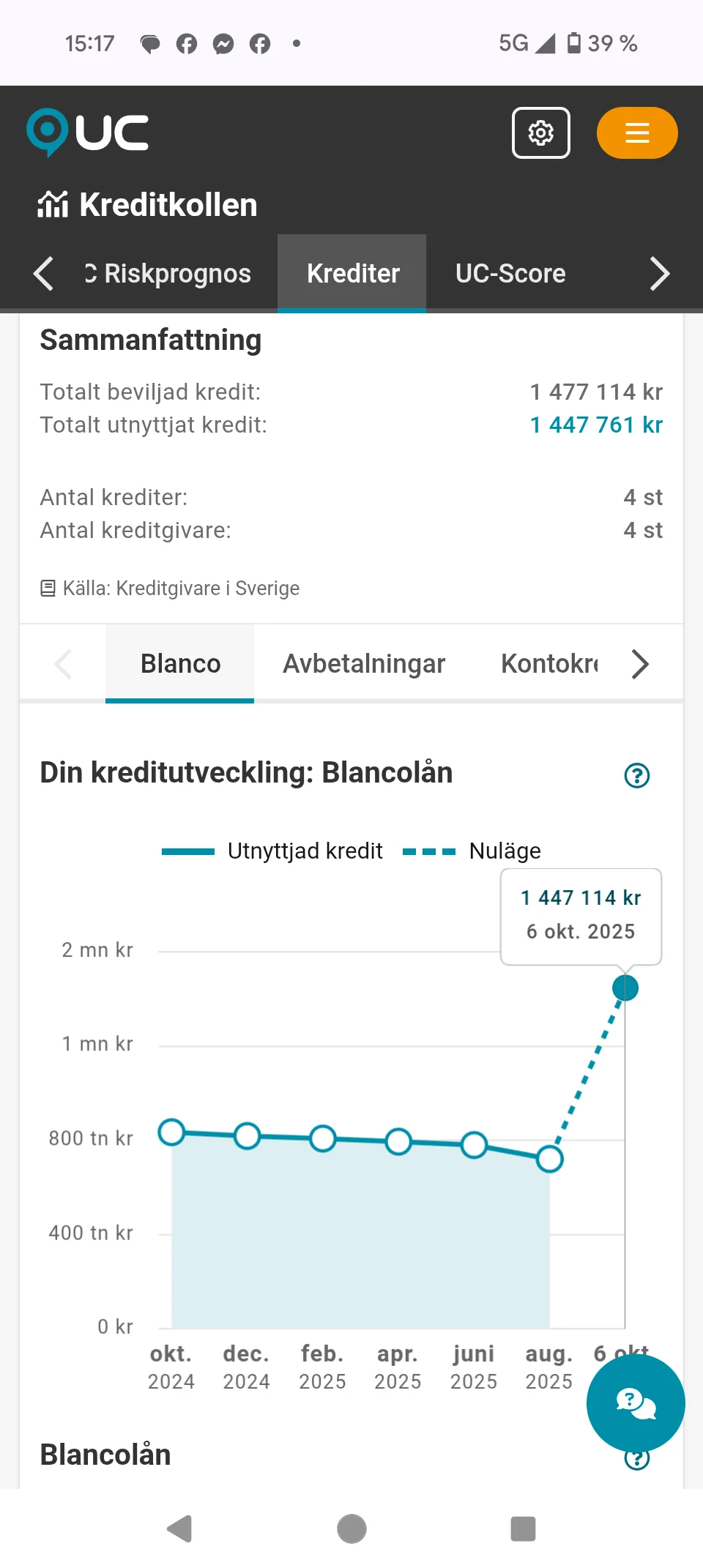Switch to the Riskprognos tab
Image resolution: width=703 pixels, height=1568 pixels.
click(x=168, y=274)
